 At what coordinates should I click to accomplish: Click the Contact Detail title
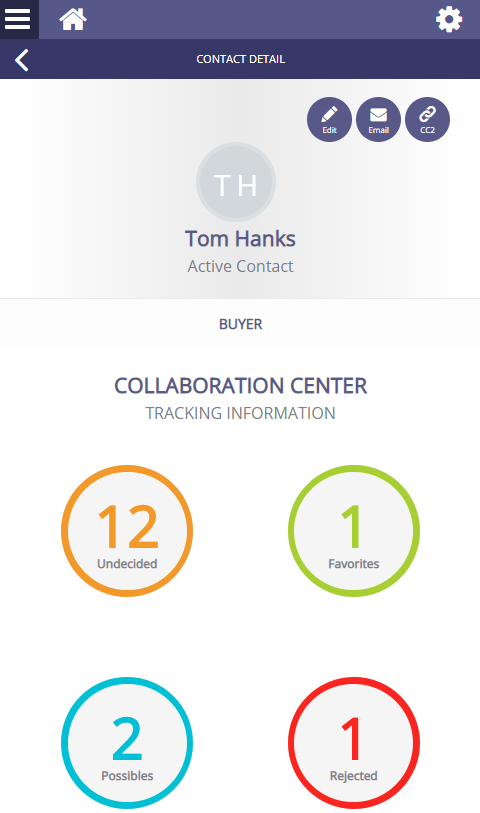(241, 59)
